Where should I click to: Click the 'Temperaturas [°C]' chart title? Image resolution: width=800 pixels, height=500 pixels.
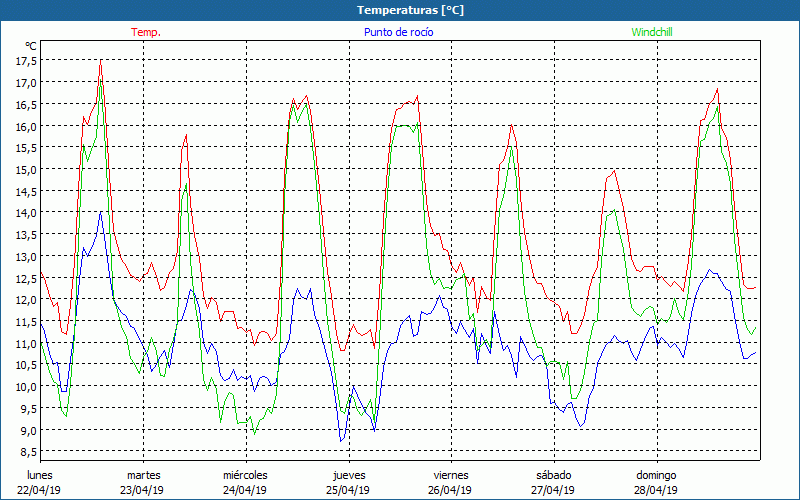coord(410,10)
